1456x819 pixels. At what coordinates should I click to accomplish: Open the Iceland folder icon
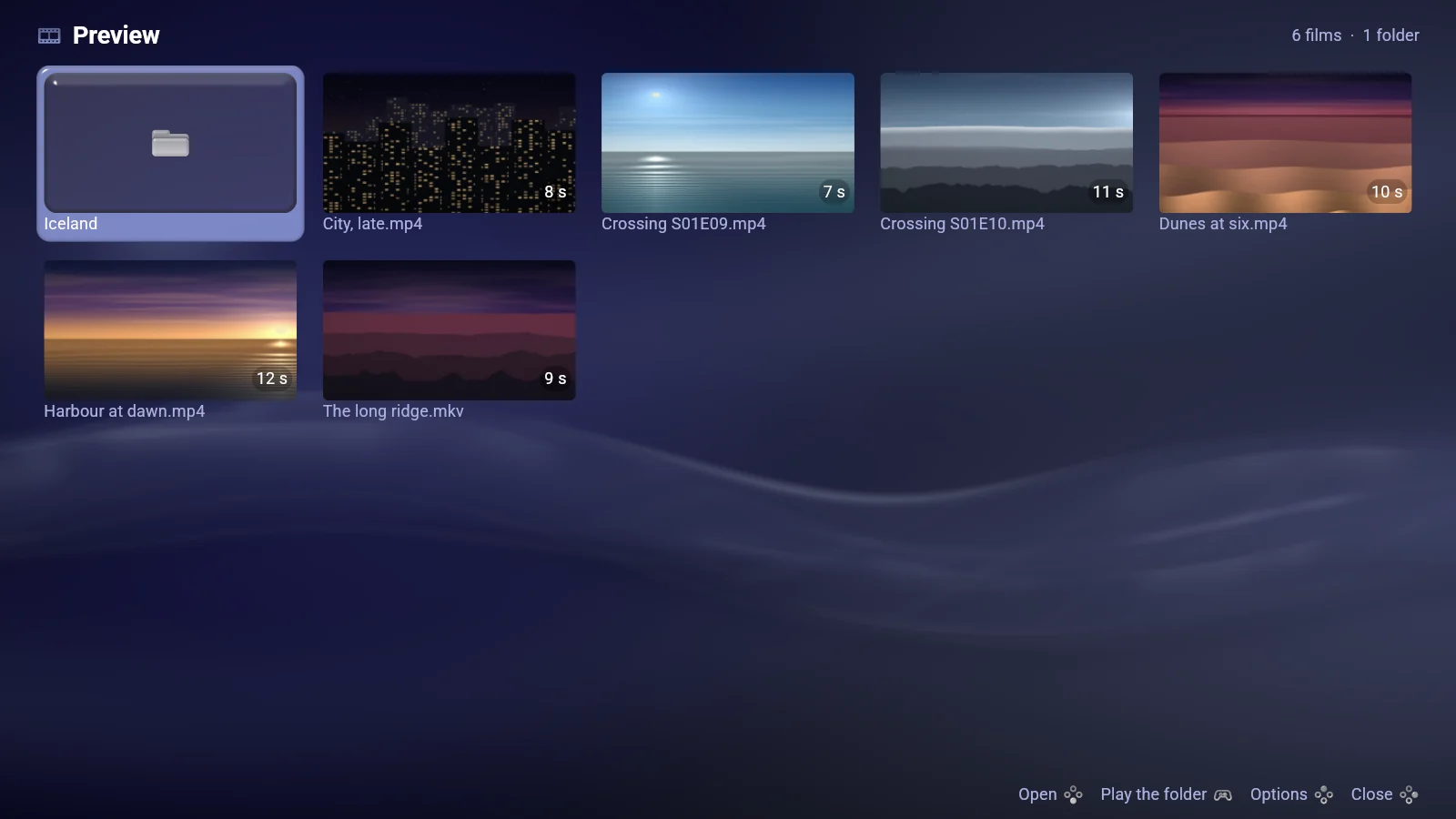(x=170, y=143)
